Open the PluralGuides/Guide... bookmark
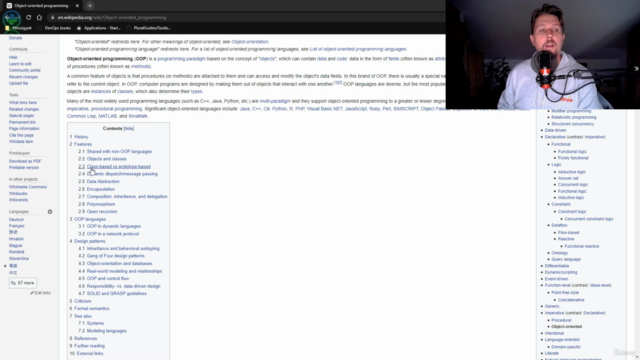The image size is (640, 360). 149,28
